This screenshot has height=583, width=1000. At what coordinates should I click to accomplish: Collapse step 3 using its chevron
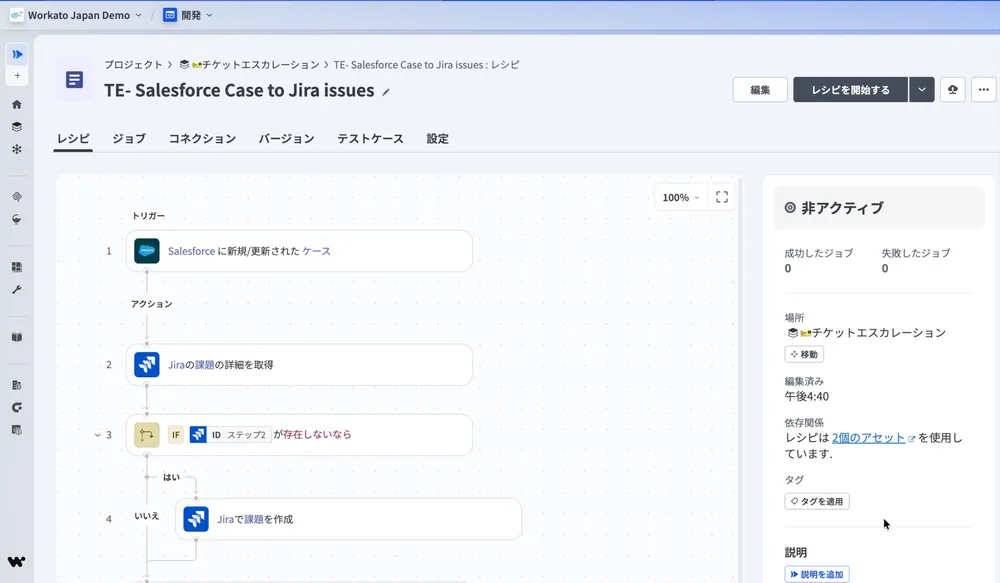click(x=98, y=435)
